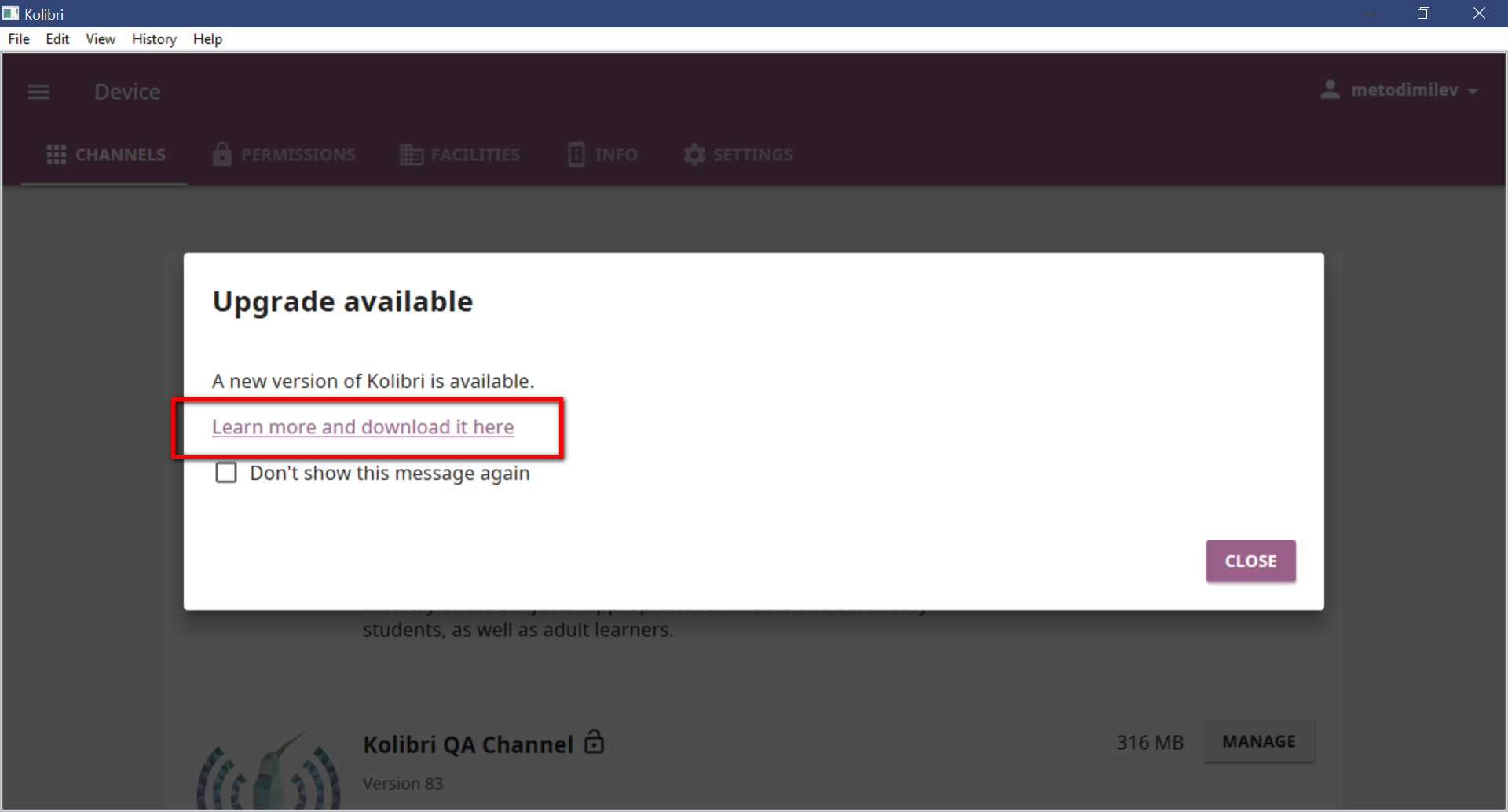Screen dimensions: 1508x812
Task: Go to the Facilities tab
Action: [x=459, y=155]
